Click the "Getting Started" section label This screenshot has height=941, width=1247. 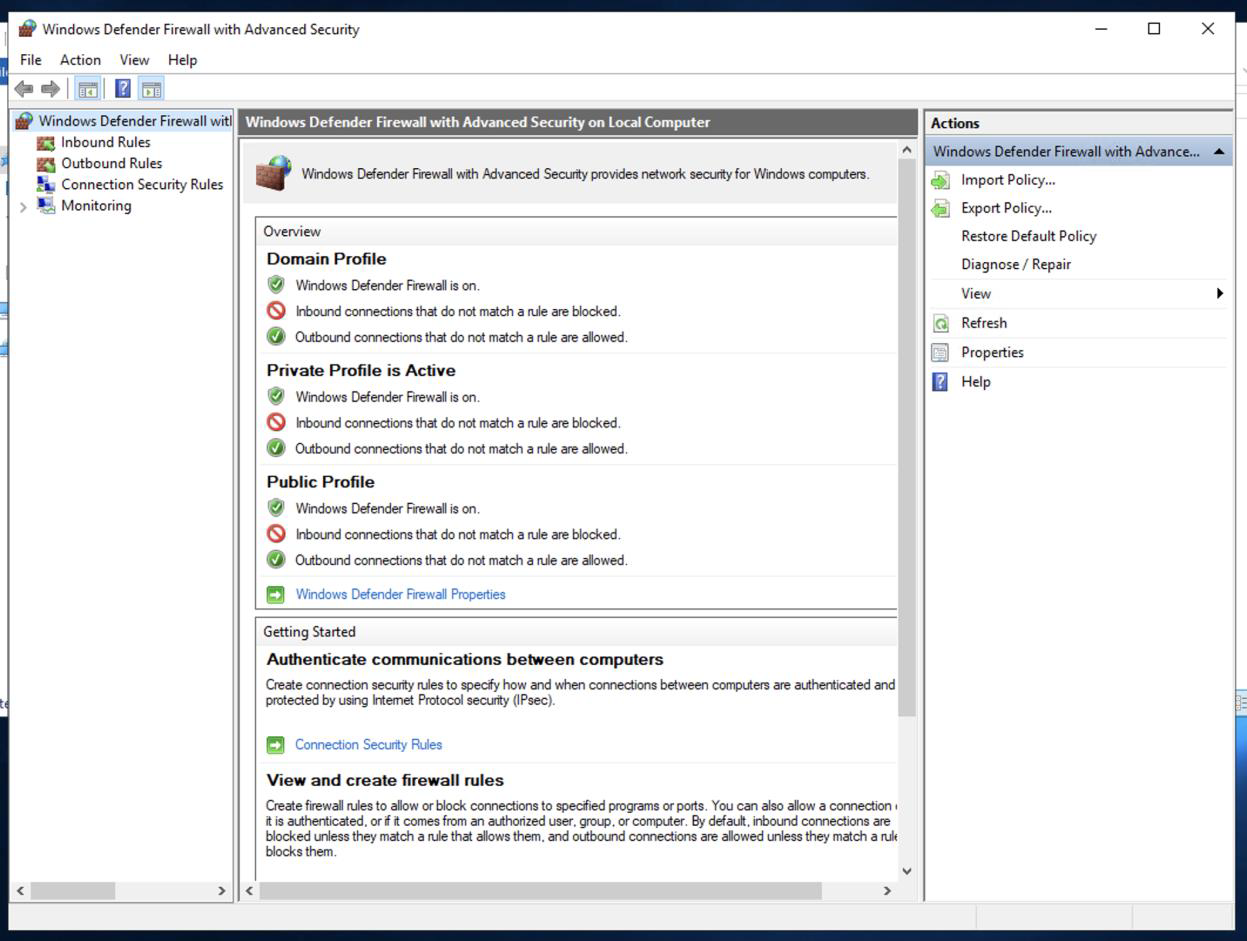(x=309, y=632)
